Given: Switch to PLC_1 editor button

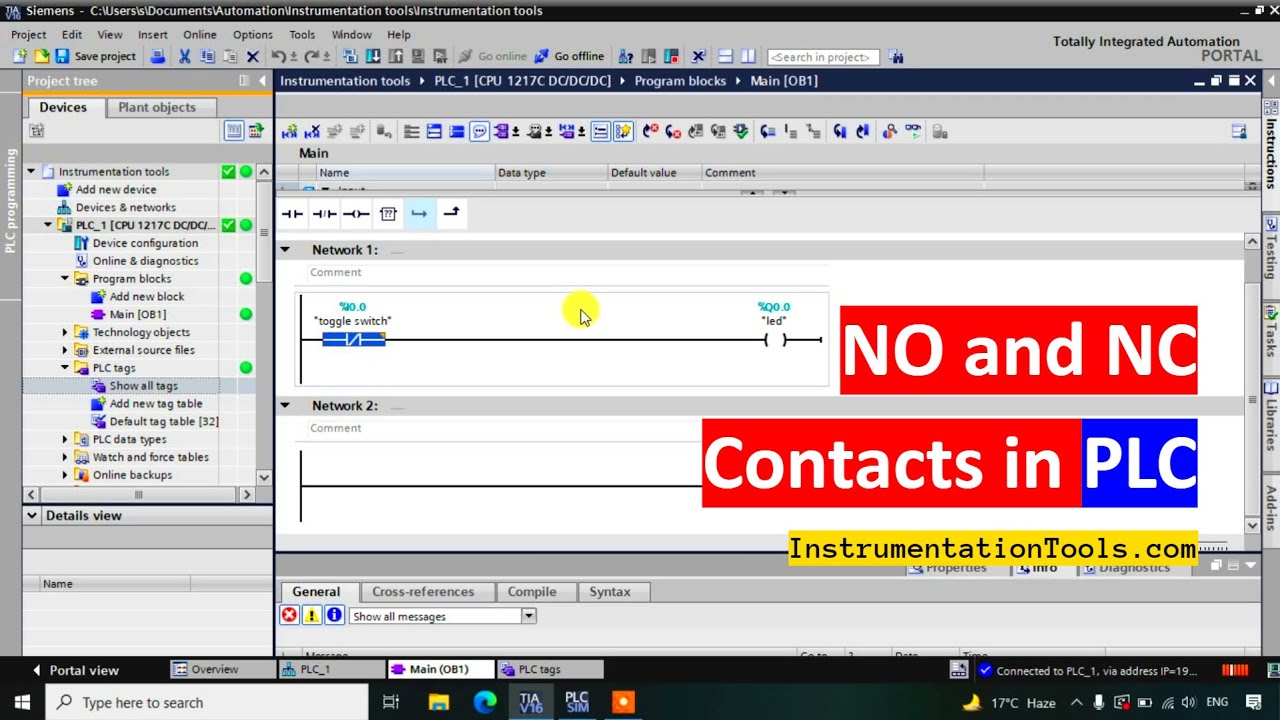Looking at the screenshot, I should tap(330, 669).
